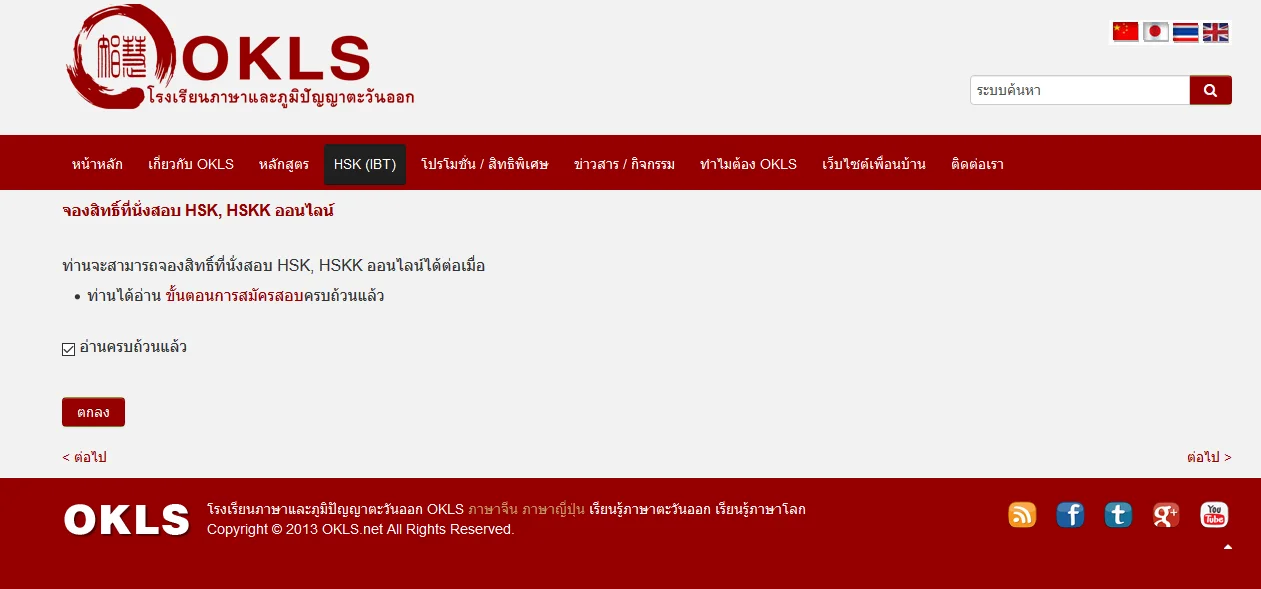Viewport: 1261px width, 589px height.
Task: Open the Tumblr icon in footer
Action: coord(1118,515)
